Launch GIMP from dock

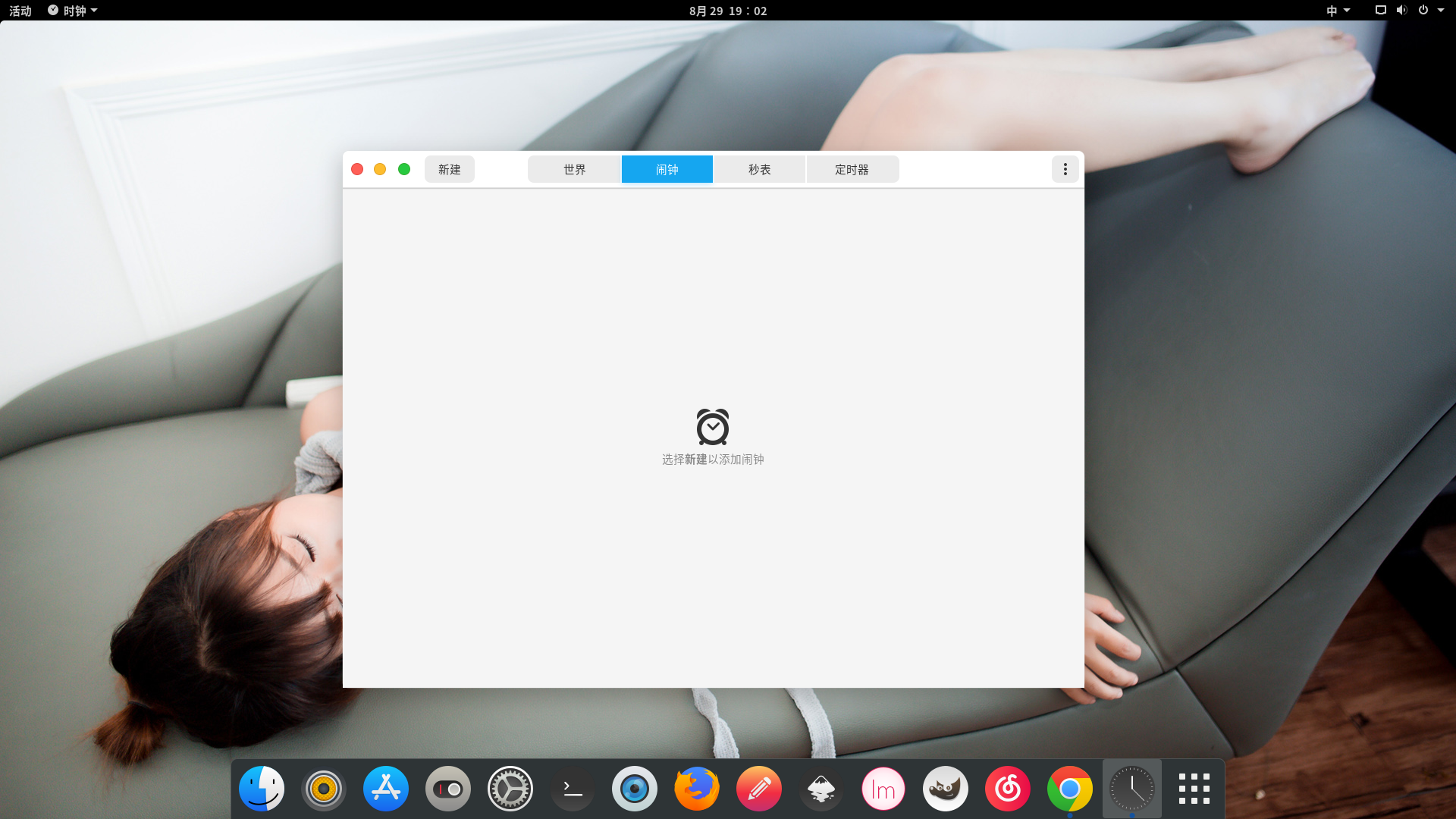[946, 789]
